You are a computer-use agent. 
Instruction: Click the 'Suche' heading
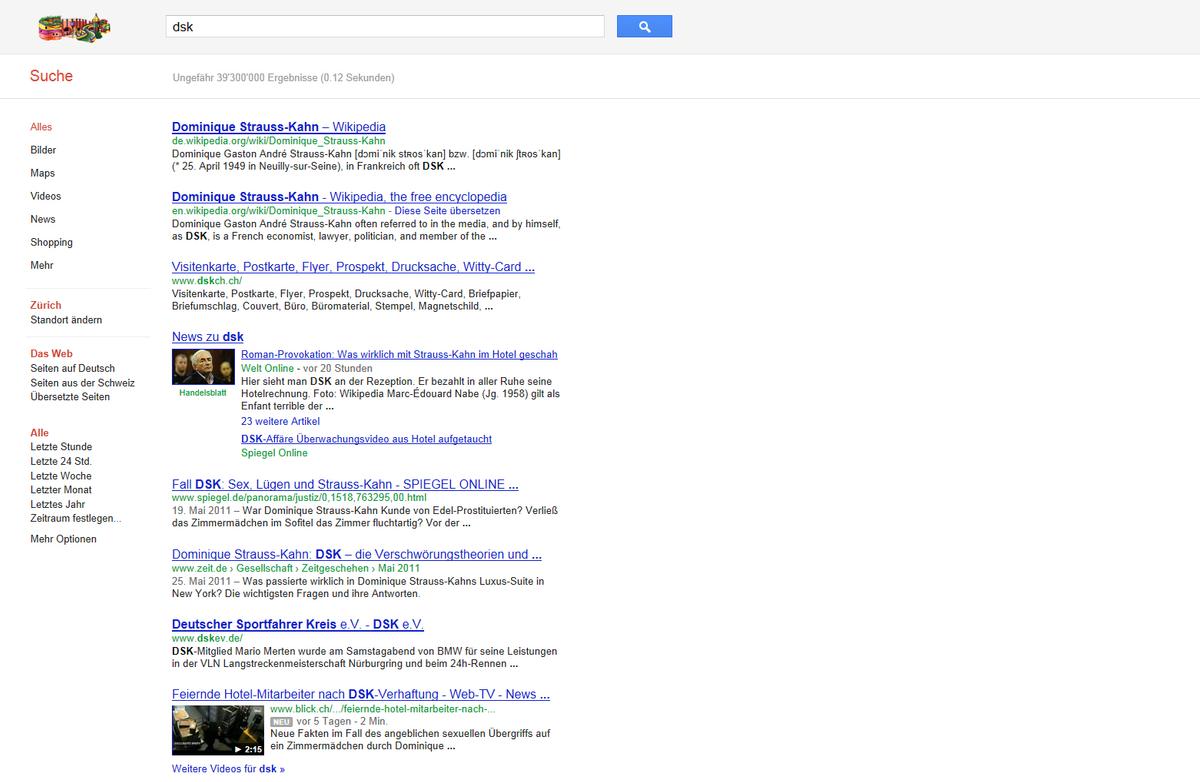pyautogui.click(x=51, y=76)
